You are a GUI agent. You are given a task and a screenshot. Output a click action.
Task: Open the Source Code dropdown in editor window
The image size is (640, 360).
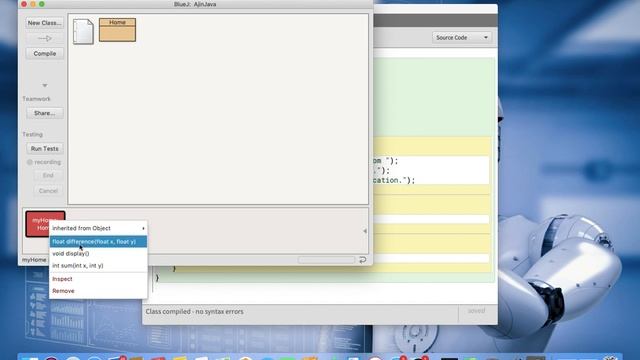[462, 38]
